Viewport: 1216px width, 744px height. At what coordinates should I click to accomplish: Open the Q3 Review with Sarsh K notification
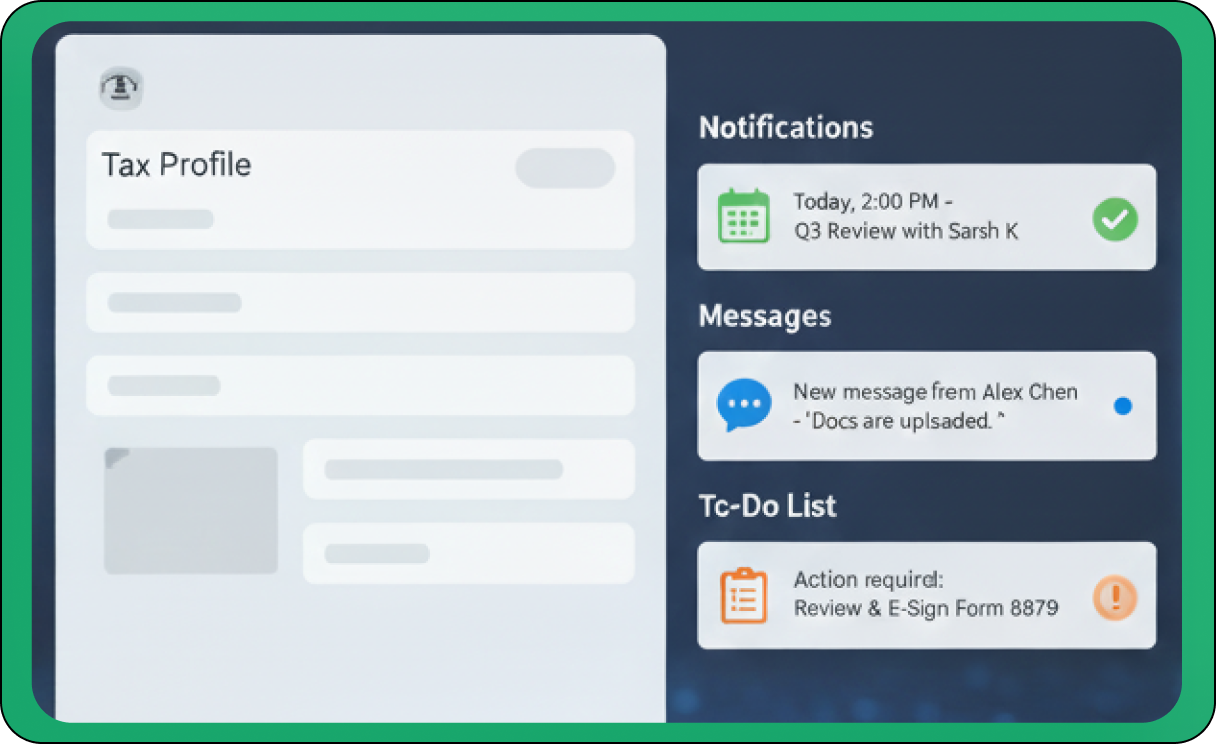click(905, 217)
